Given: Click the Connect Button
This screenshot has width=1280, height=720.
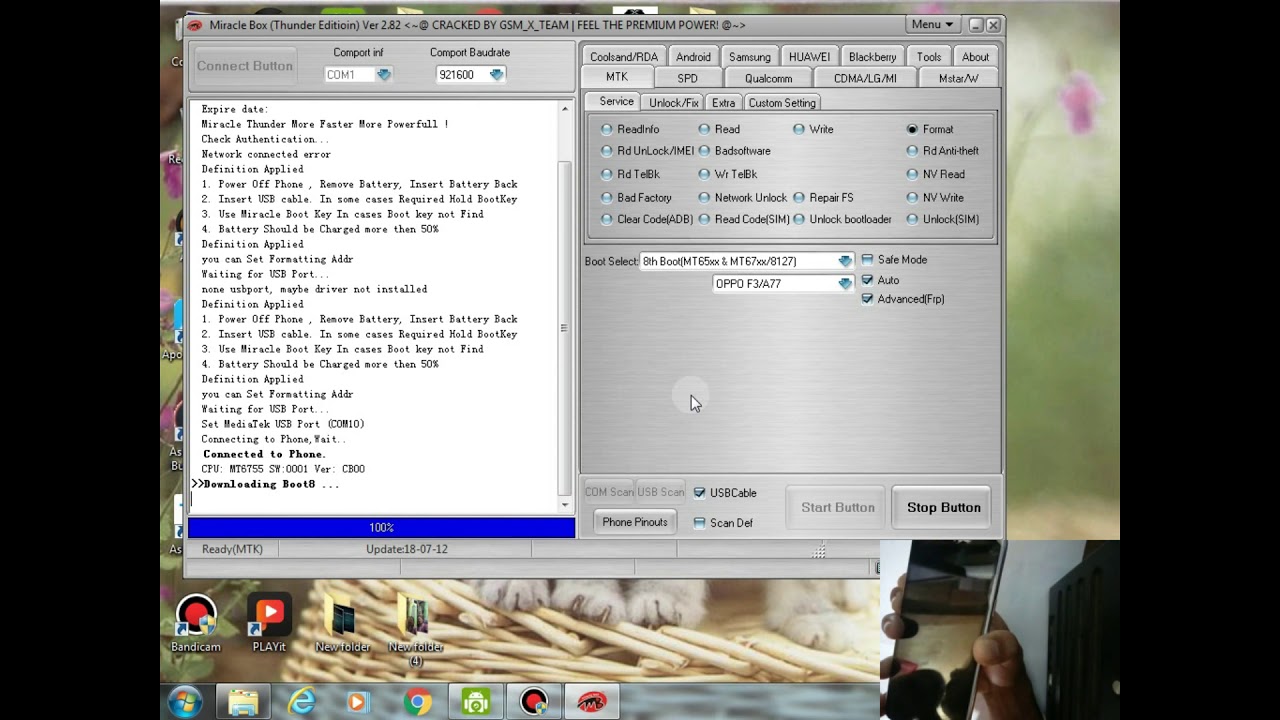Looking at the screenshot, I should (x=245, y=66).
